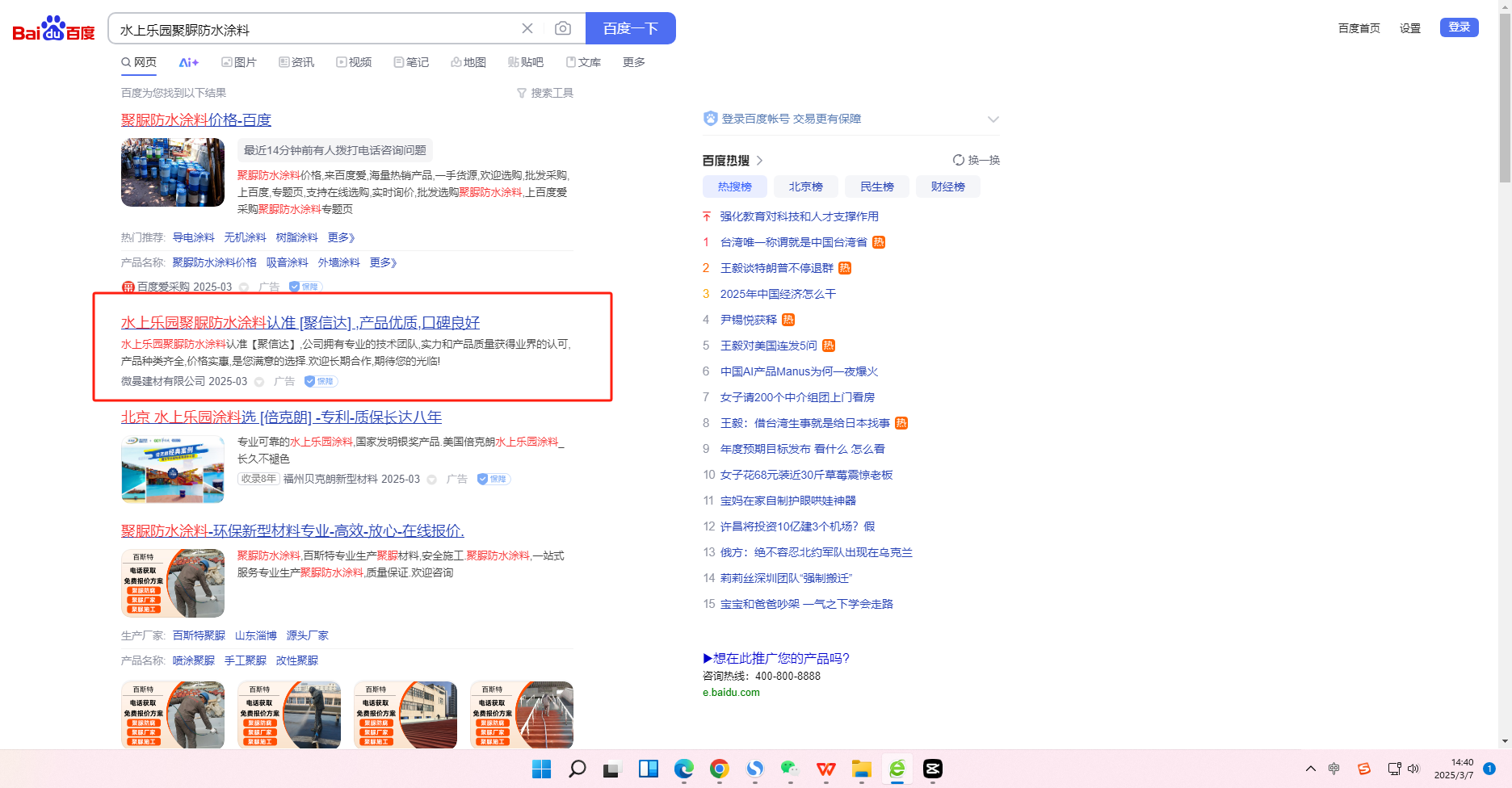This screenshot has height=788, width=1512.
Task: Switch to the 北京榜 list
Action: (x=805, y=187)
